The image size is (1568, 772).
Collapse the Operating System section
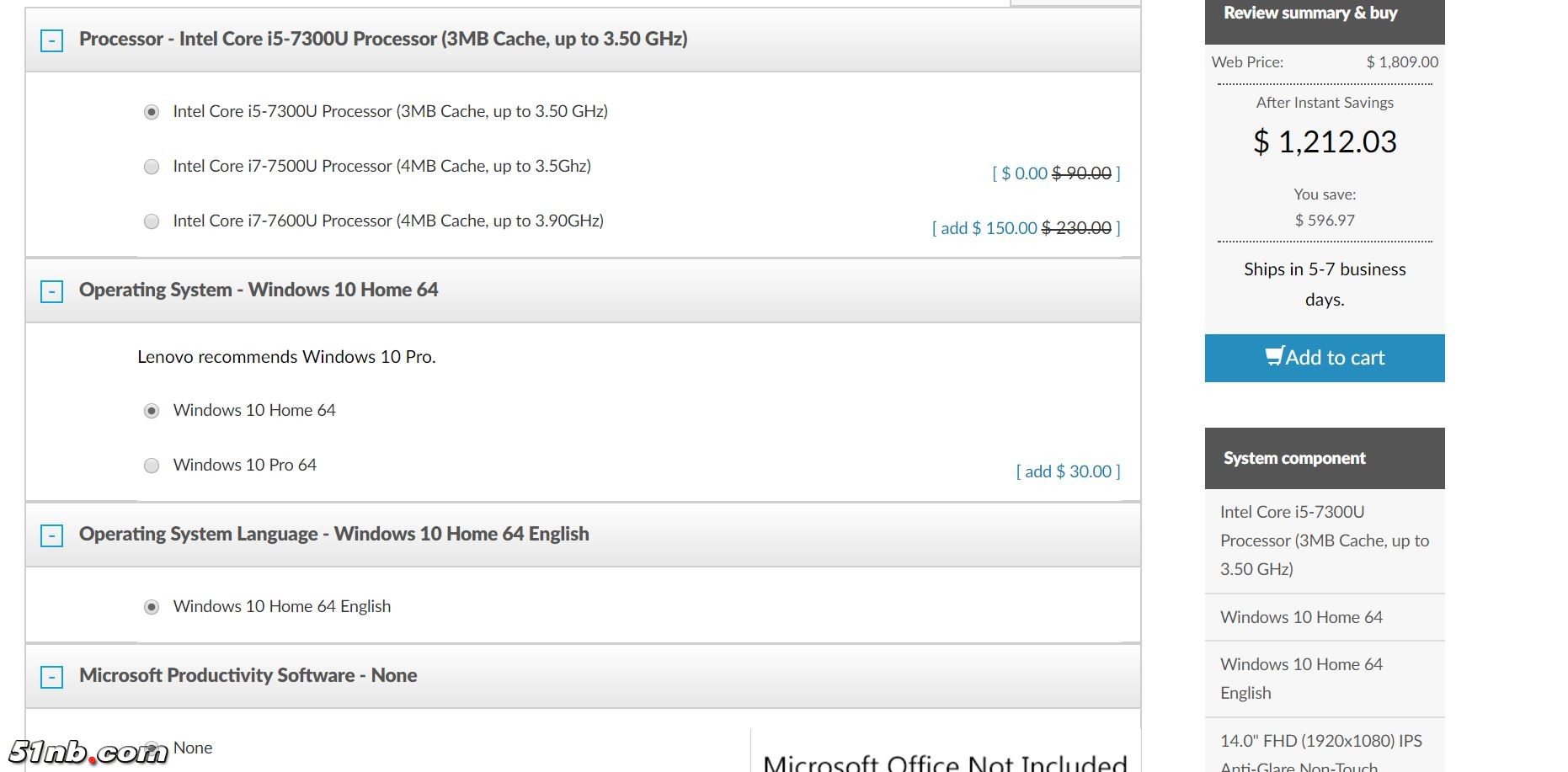click(51, 291)
